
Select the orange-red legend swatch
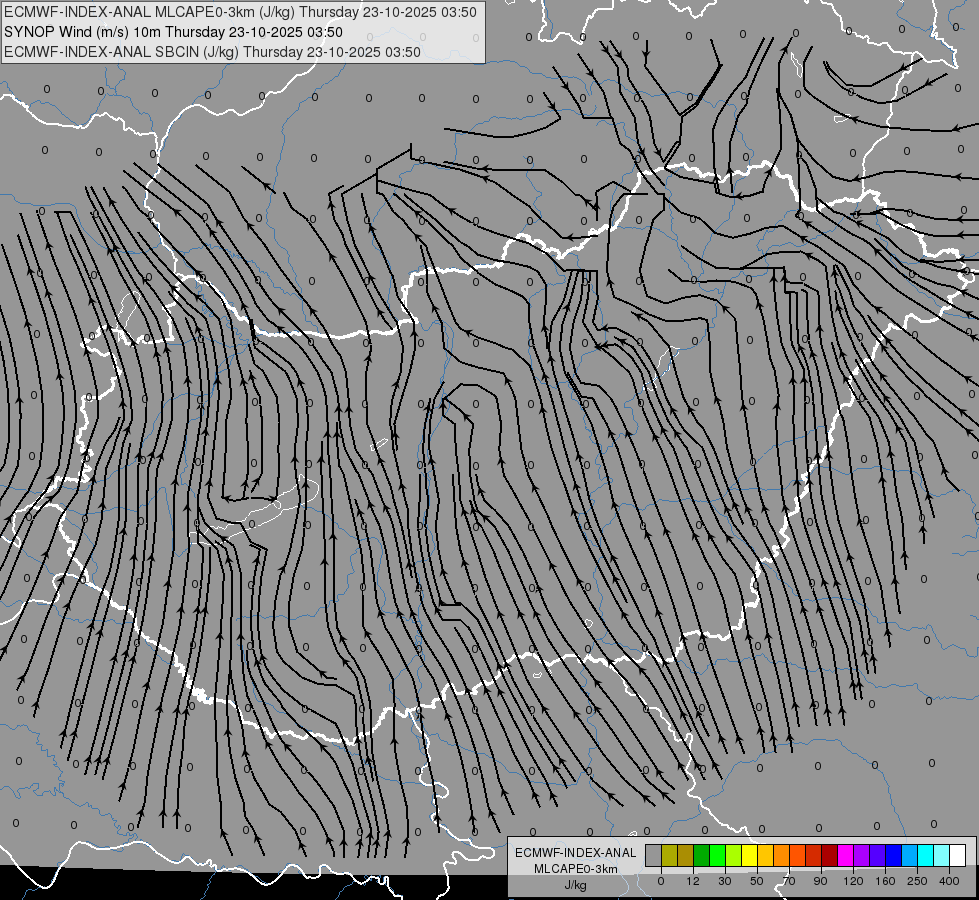[x=797, y=855]
